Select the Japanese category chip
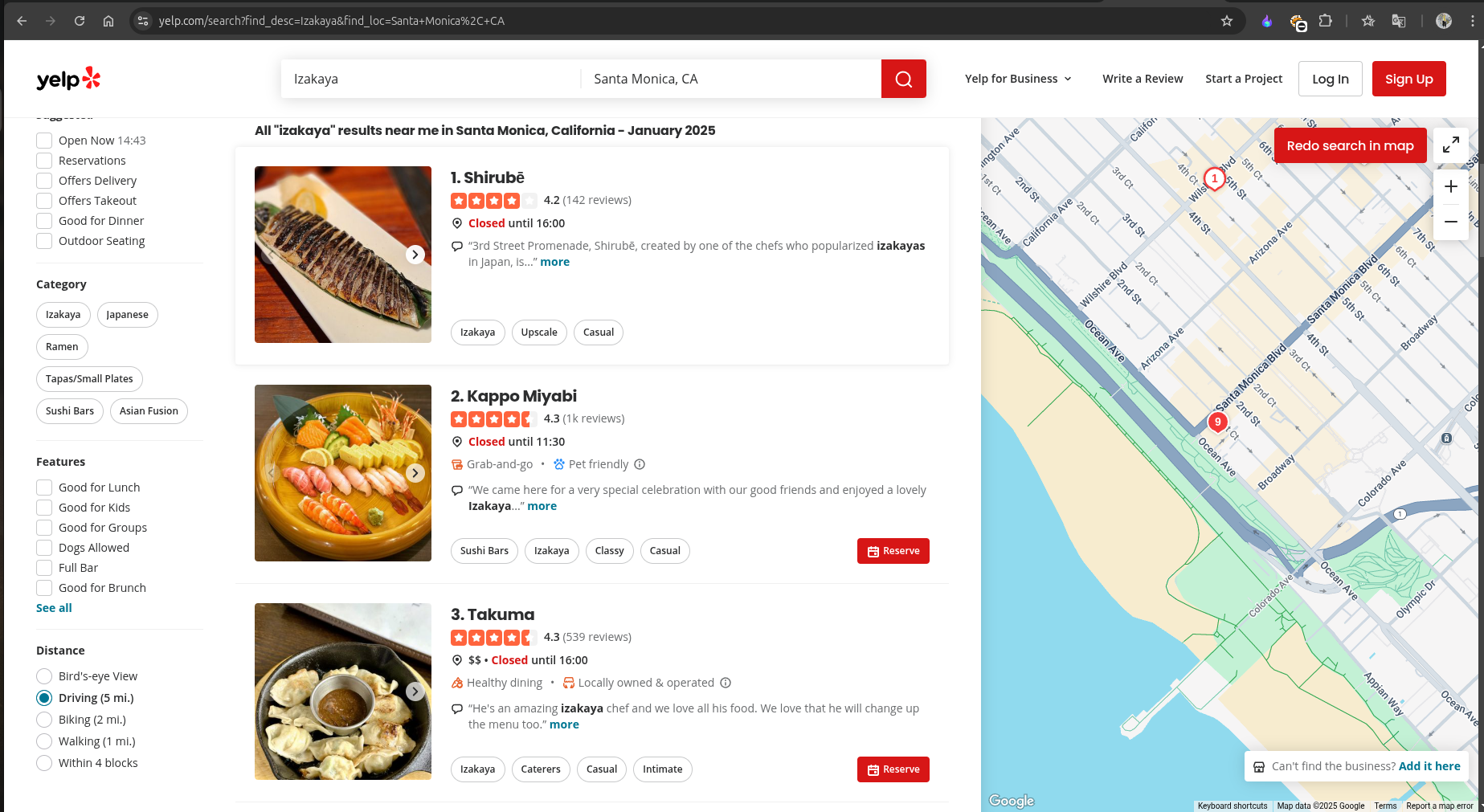1484x812 pixels. [x=127, y=315]
